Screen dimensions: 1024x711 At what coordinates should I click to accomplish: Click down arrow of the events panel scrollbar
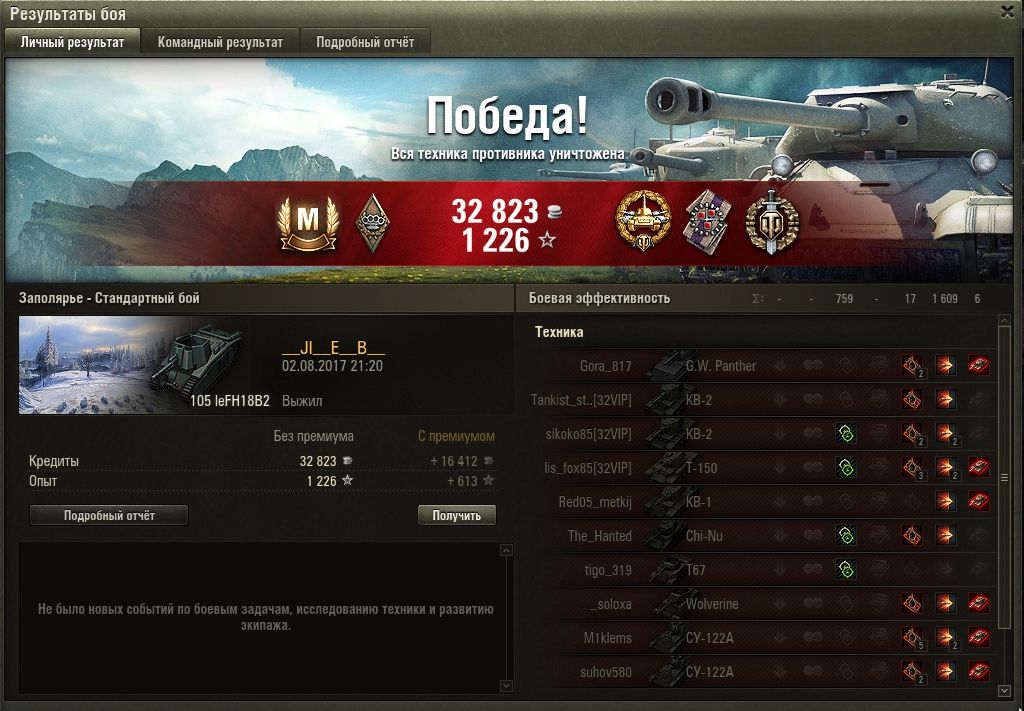506,686
